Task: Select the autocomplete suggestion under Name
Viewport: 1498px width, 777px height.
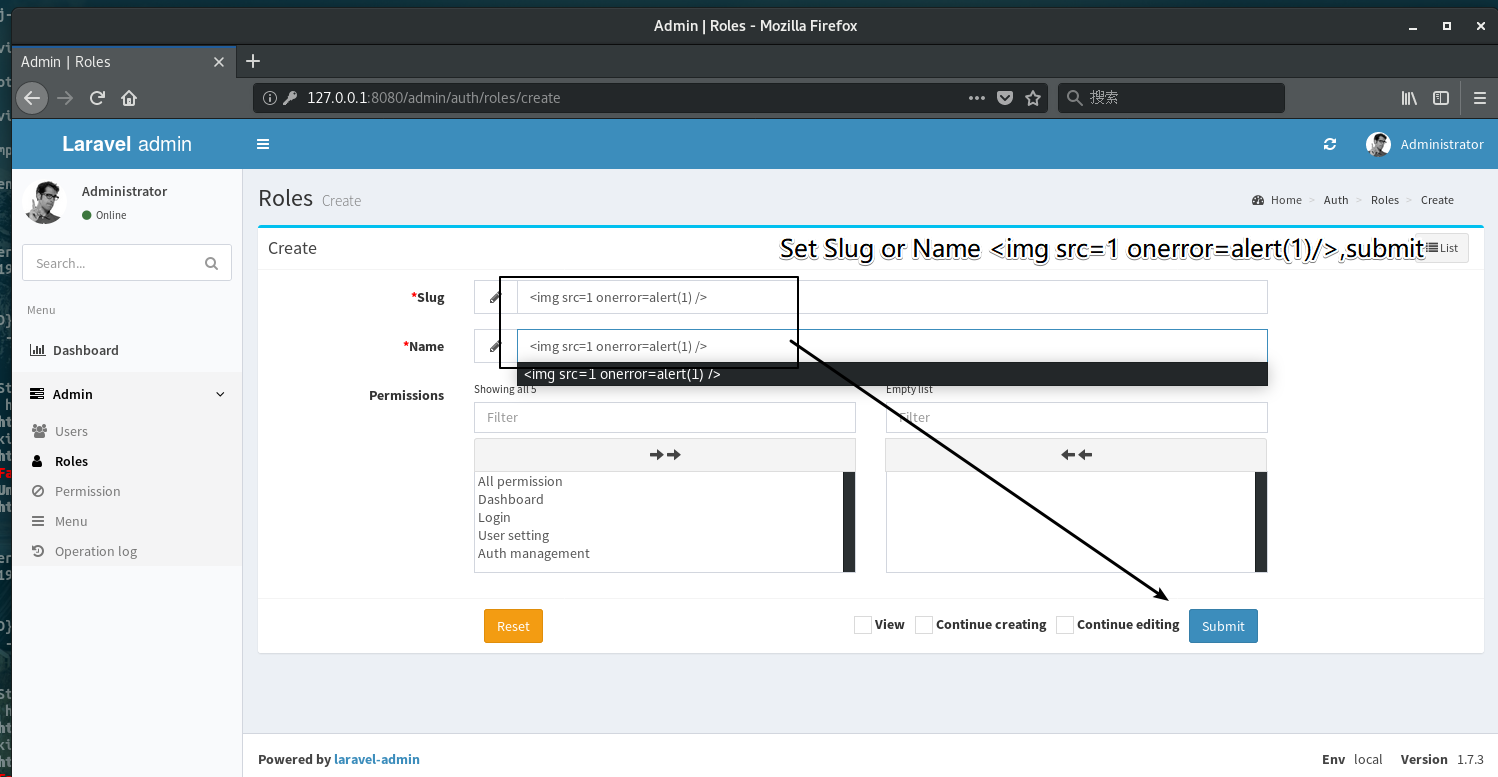Action: coord(892,374)
